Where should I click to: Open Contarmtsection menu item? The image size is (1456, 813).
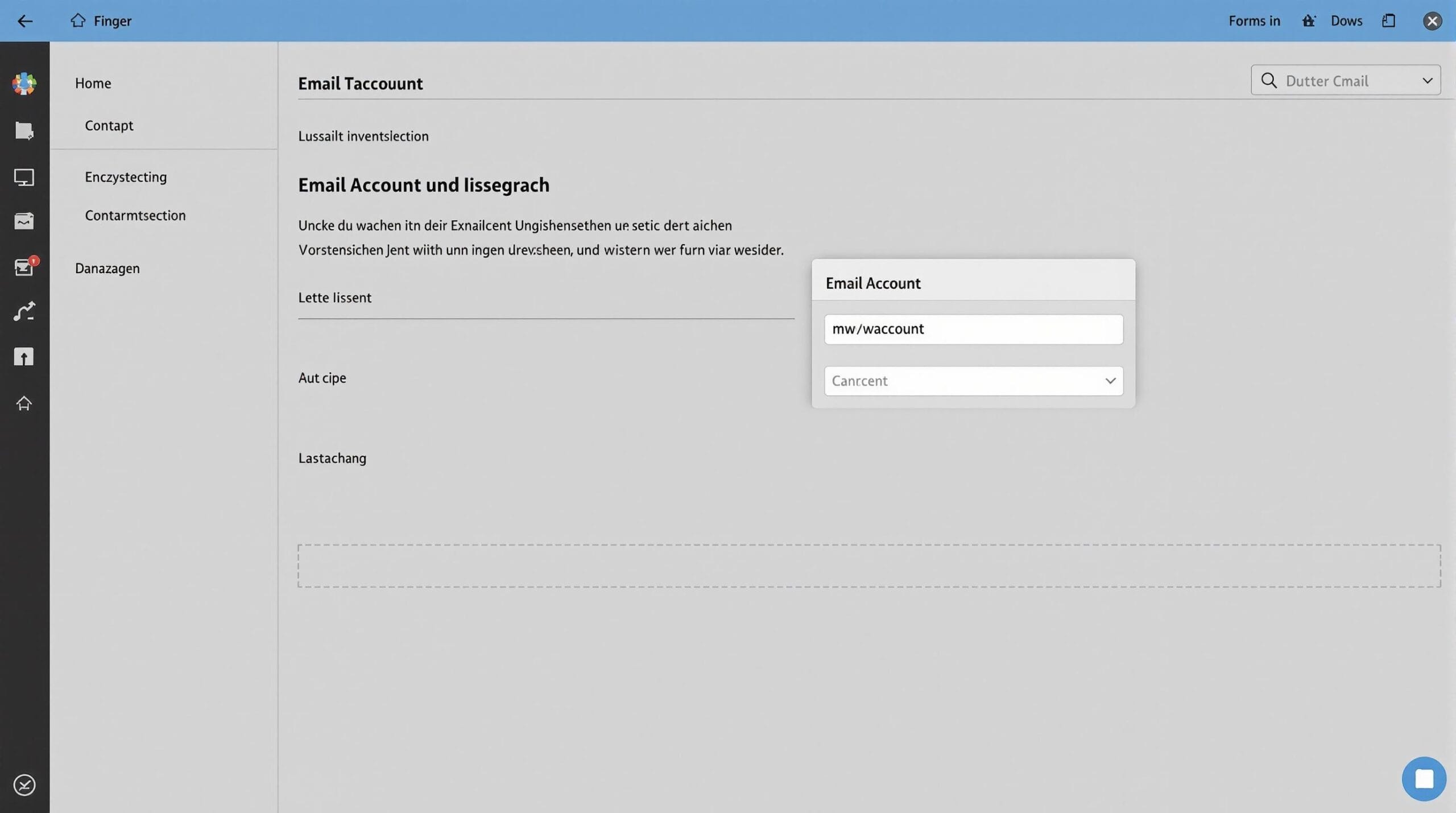(x=135, y=215)
